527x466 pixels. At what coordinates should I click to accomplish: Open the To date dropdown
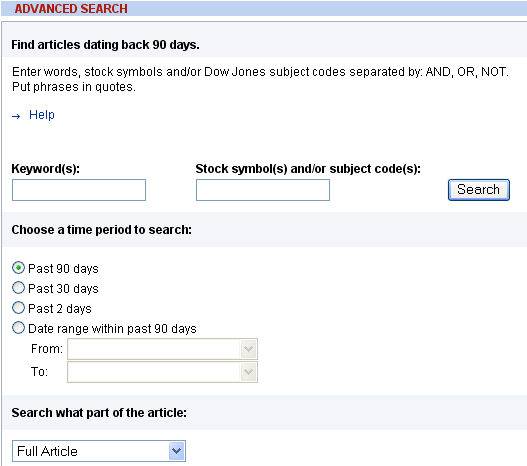pos(162,372)
